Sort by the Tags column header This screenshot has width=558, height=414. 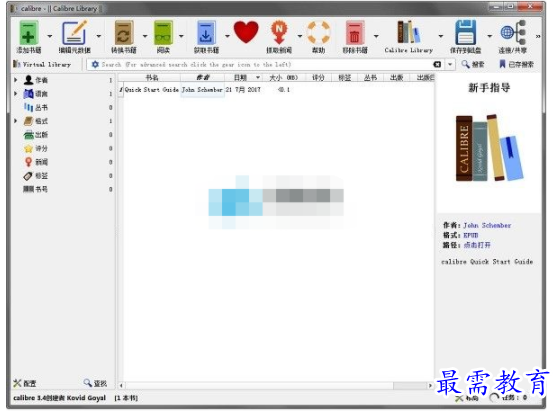point(344,78)
